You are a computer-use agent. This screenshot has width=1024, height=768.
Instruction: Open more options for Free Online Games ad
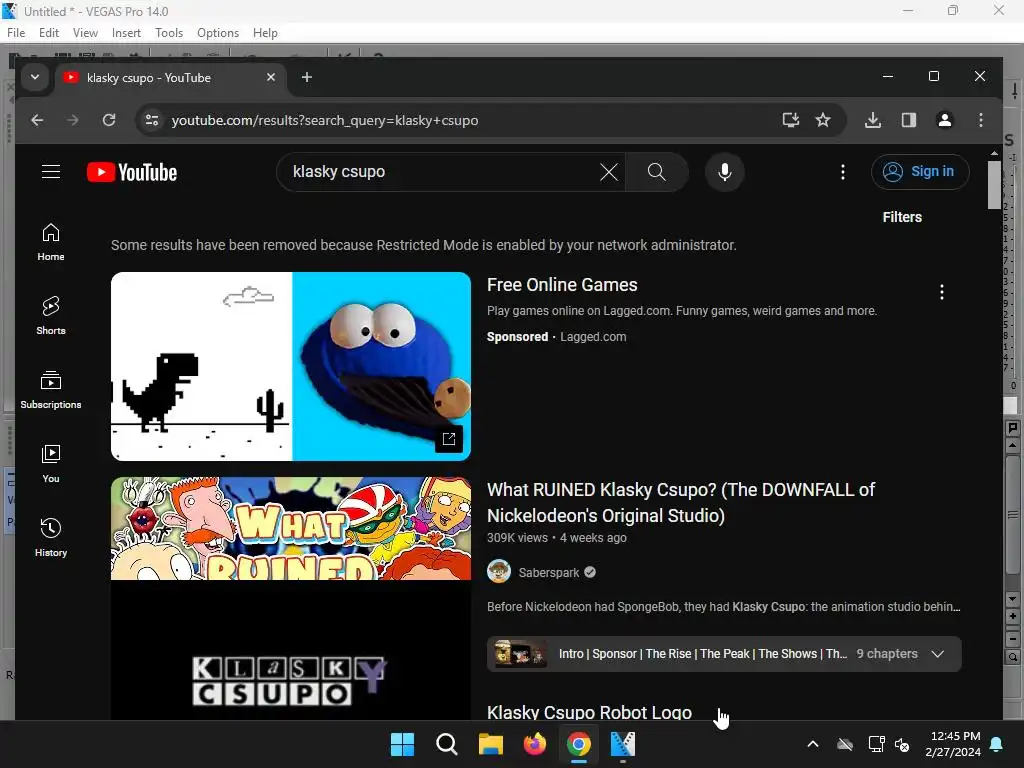coord(941,292)
